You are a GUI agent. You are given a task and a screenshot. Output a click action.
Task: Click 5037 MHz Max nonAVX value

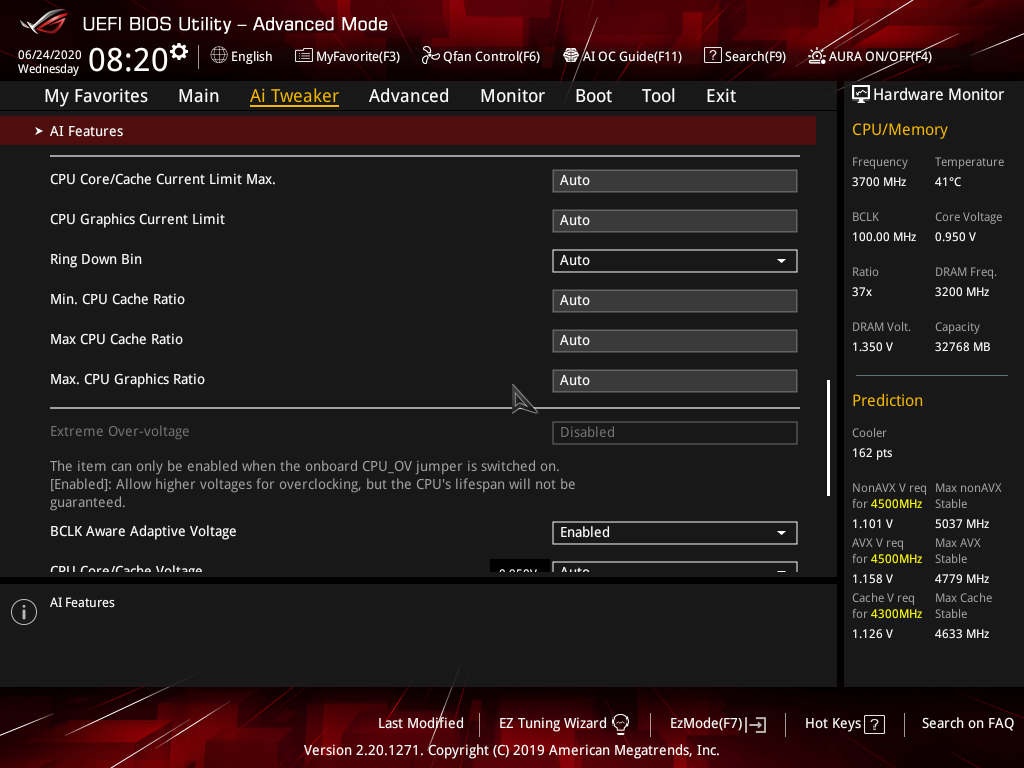(961, 524)
